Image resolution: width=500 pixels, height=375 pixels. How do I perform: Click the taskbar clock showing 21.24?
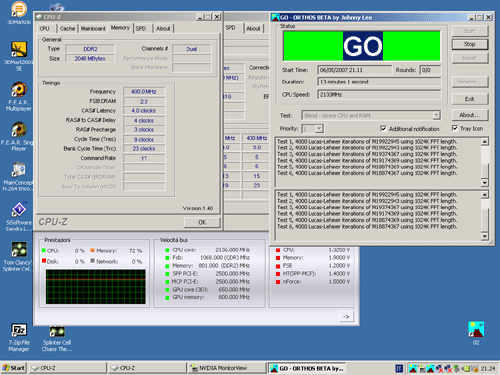pyautogui.click(x=488, y=368)
